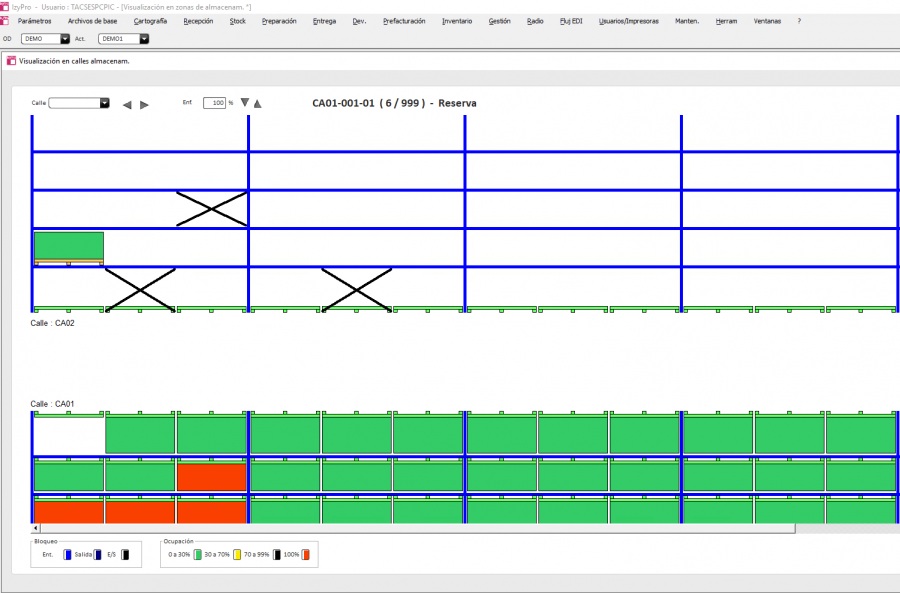Click the zoom increase up triangle
Viewport: 900px width, 593px height.
[257, 103]
